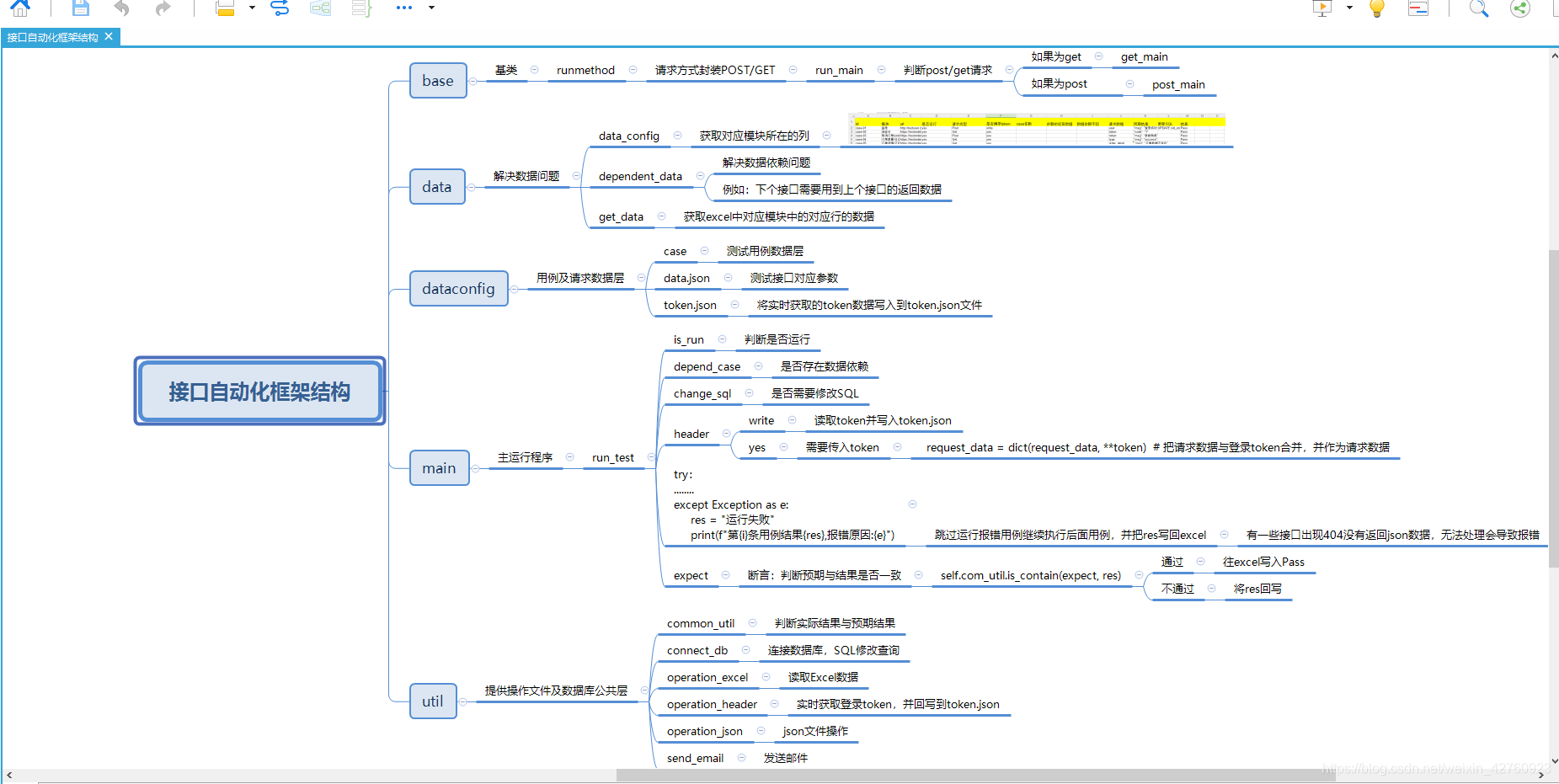Click the Excel screenshot thumbnail image
This screenshot has width=1559, height=784.
(1038, 130)
